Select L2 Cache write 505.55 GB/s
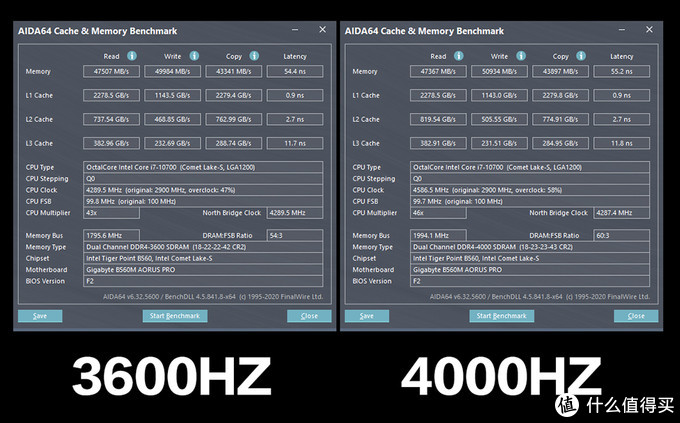This screenshot has width=680, height=423. [x=500, y=119]
